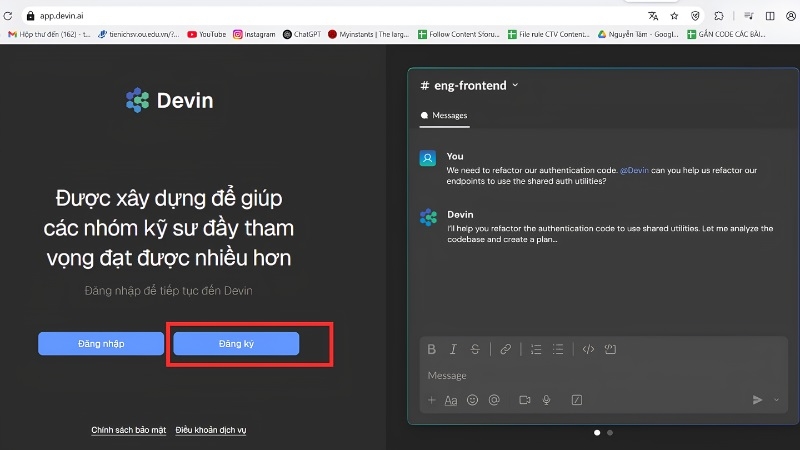Open the tienichsv.ou.edu.vn bookmark
The image size is (800, 450).
(138, 34)
